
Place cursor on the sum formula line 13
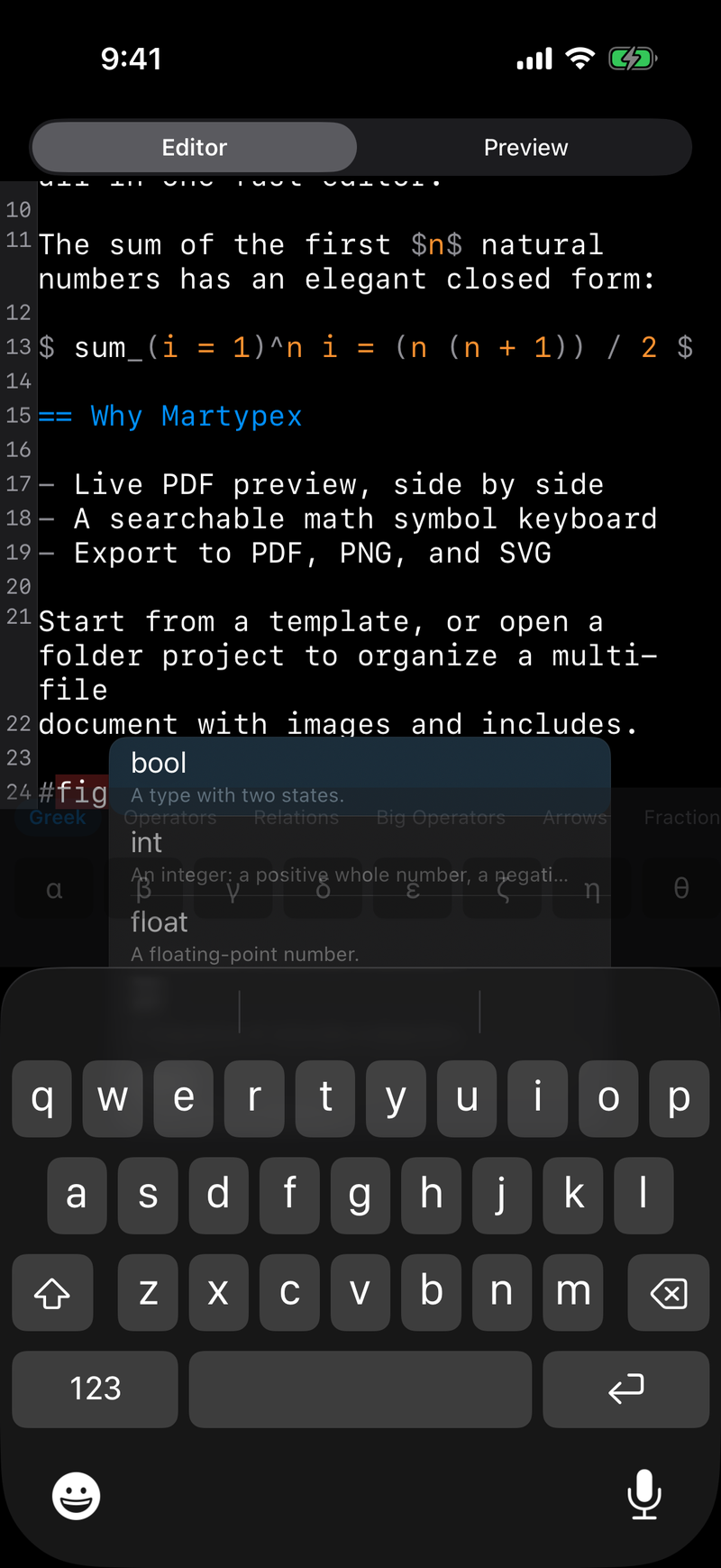coord(365,347)
